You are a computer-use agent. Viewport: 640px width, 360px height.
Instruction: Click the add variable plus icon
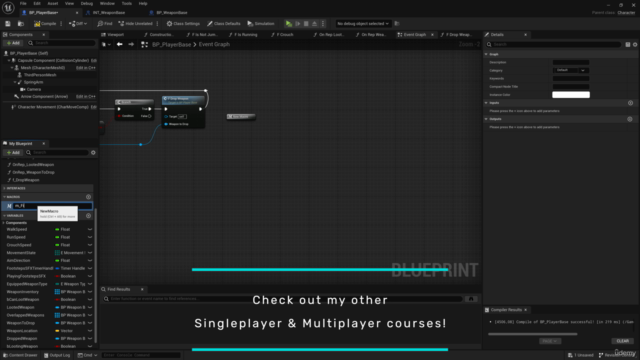click(x=89, y=216)
